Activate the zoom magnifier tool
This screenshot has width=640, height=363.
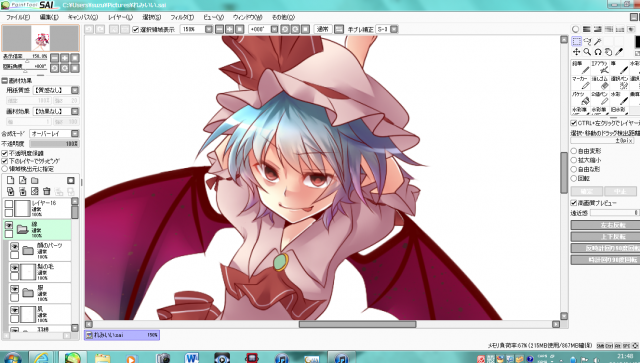(587, 52)
